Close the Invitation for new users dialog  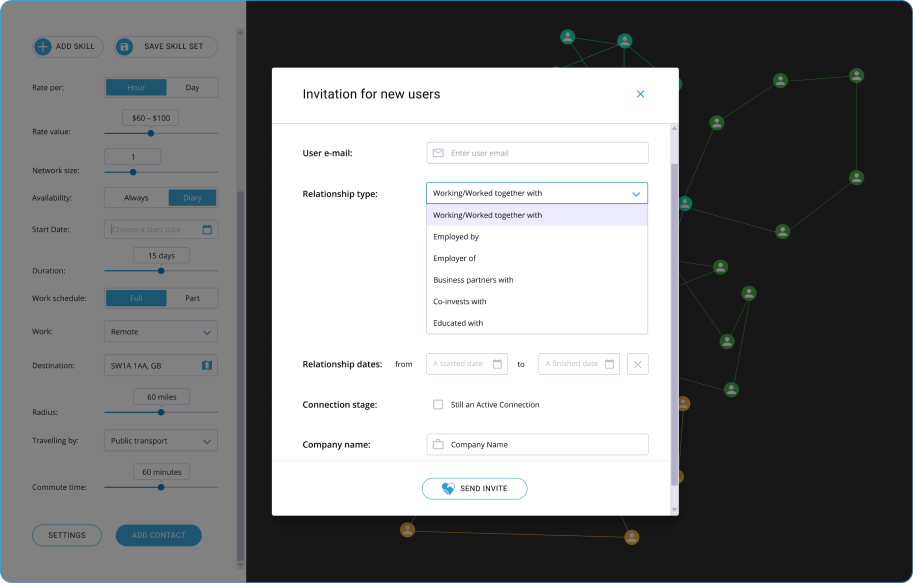pos(640,94)
